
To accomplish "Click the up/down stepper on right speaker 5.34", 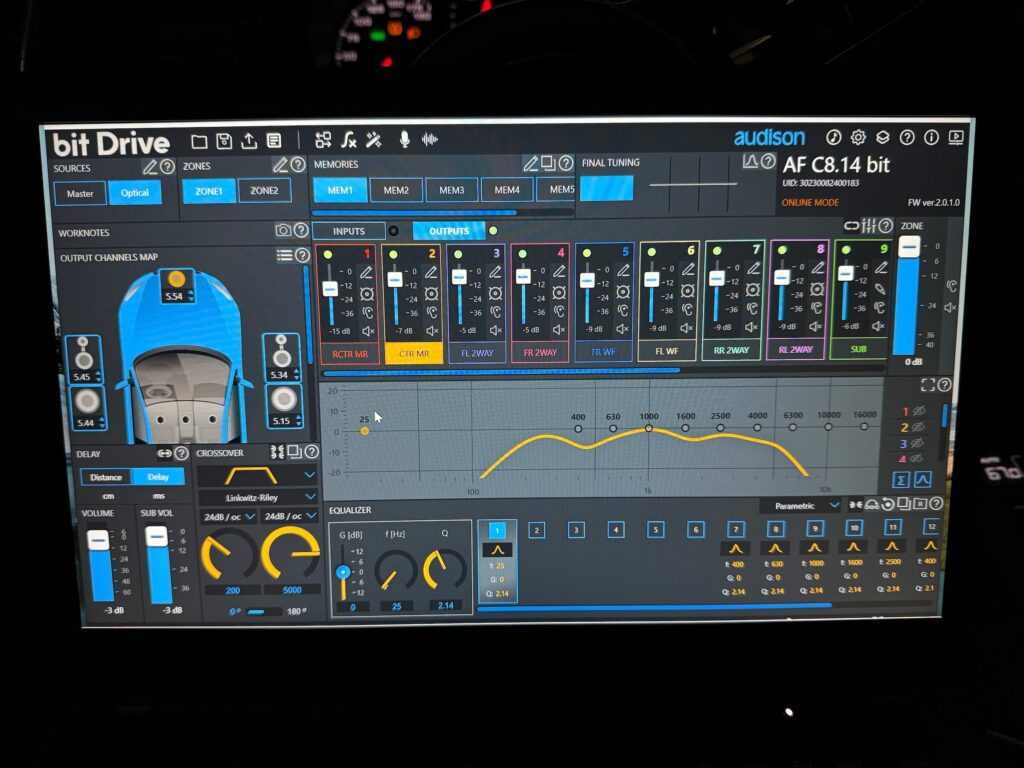I will pos(296,375).
